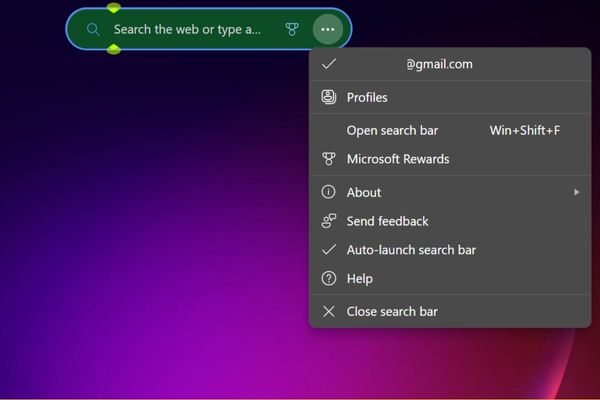Click the magnifier icon in the search bar
The height and width of the screenshot is (400, 600).
pyautogui.click(x=93, y=30)
